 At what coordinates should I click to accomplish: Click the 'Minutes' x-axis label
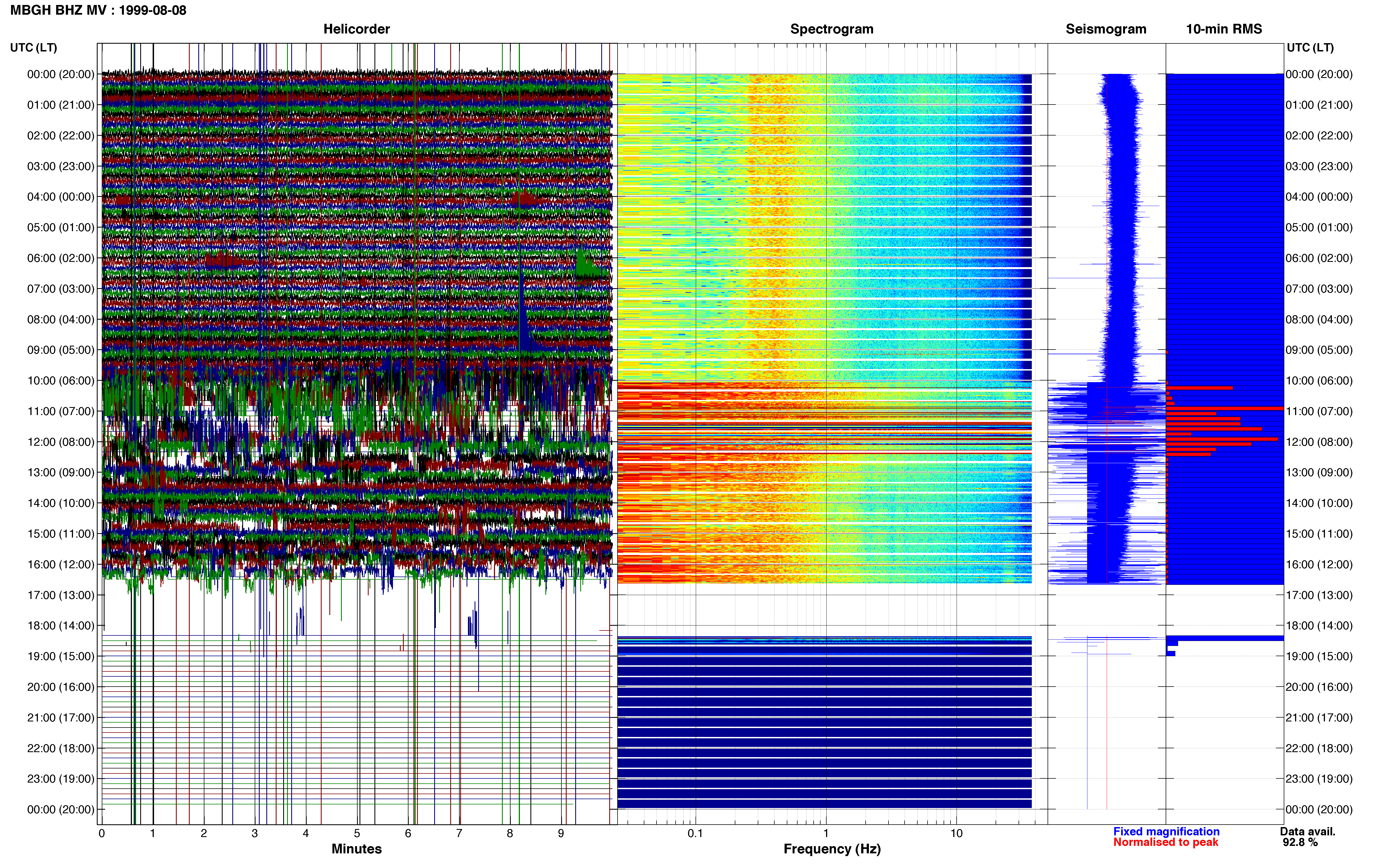coord(356,849)
